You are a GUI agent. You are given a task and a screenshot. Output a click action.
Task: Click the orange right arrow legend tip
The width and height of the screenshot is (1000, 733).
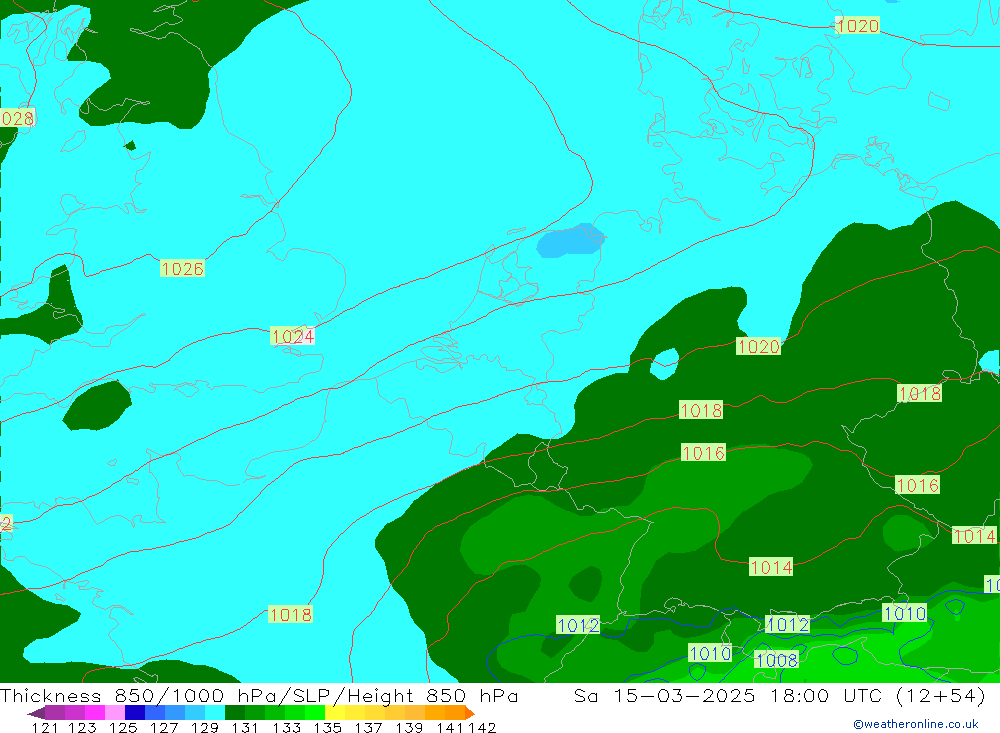click(469, 713)
